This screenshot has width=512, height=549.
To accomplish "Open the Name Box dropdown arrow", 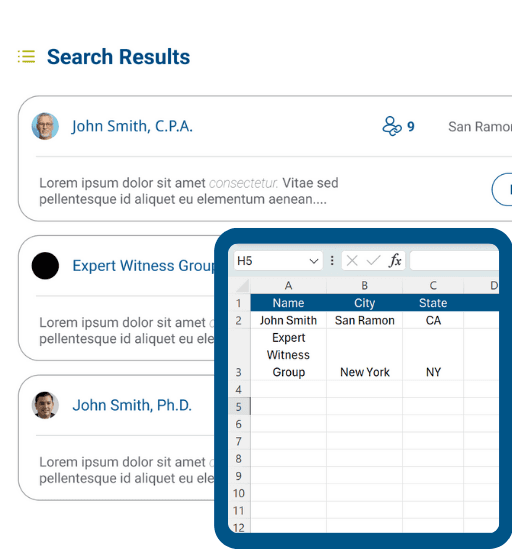I will pyautogui.click(x=314, y=261).
